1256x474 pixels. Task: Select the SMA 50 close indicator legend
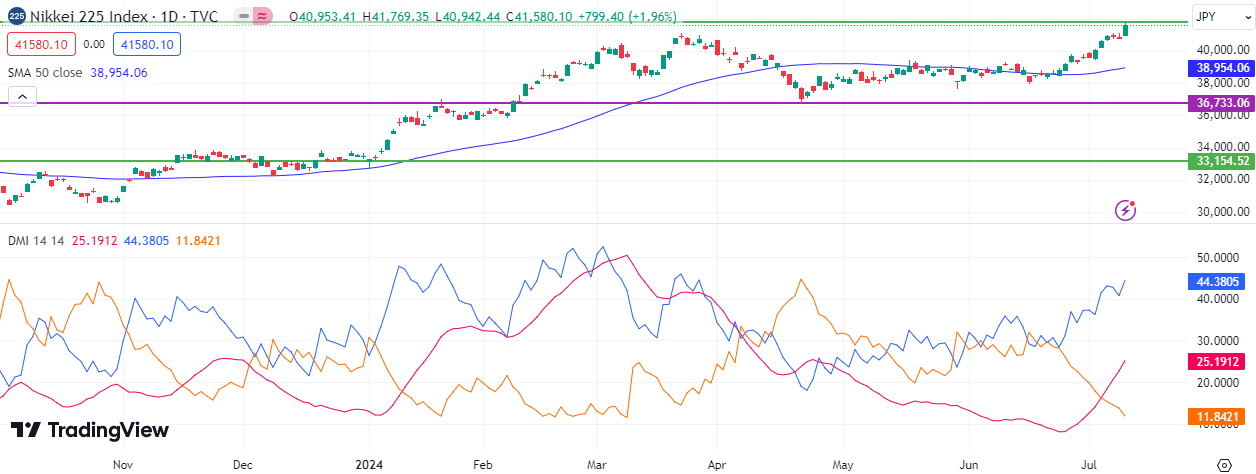[x=45, y=72]
